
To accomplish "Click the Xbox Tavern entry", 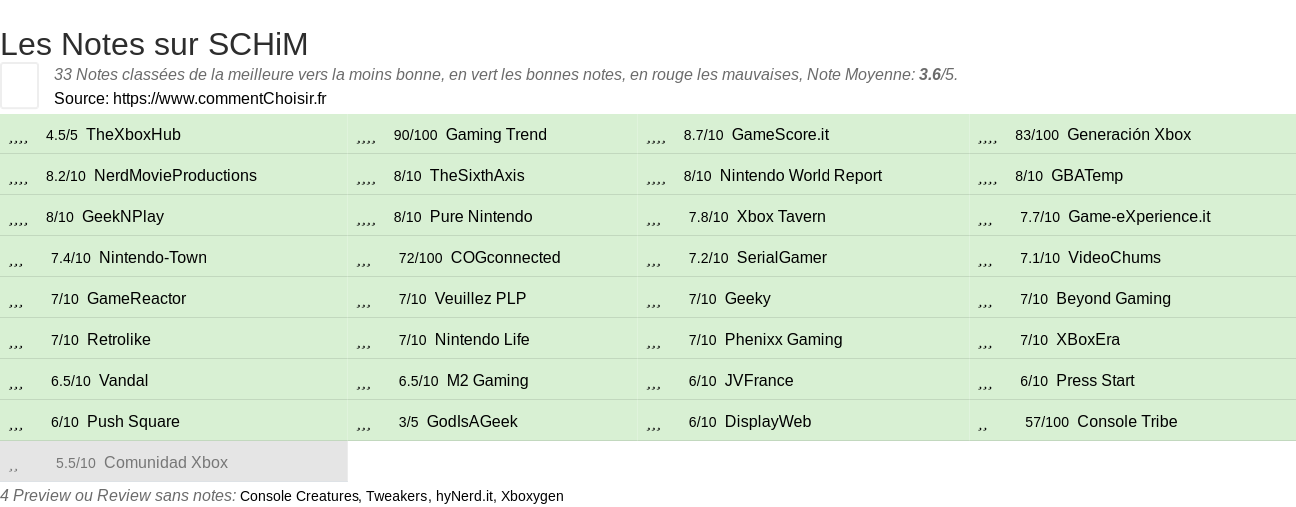I will [x=781, y=217].
